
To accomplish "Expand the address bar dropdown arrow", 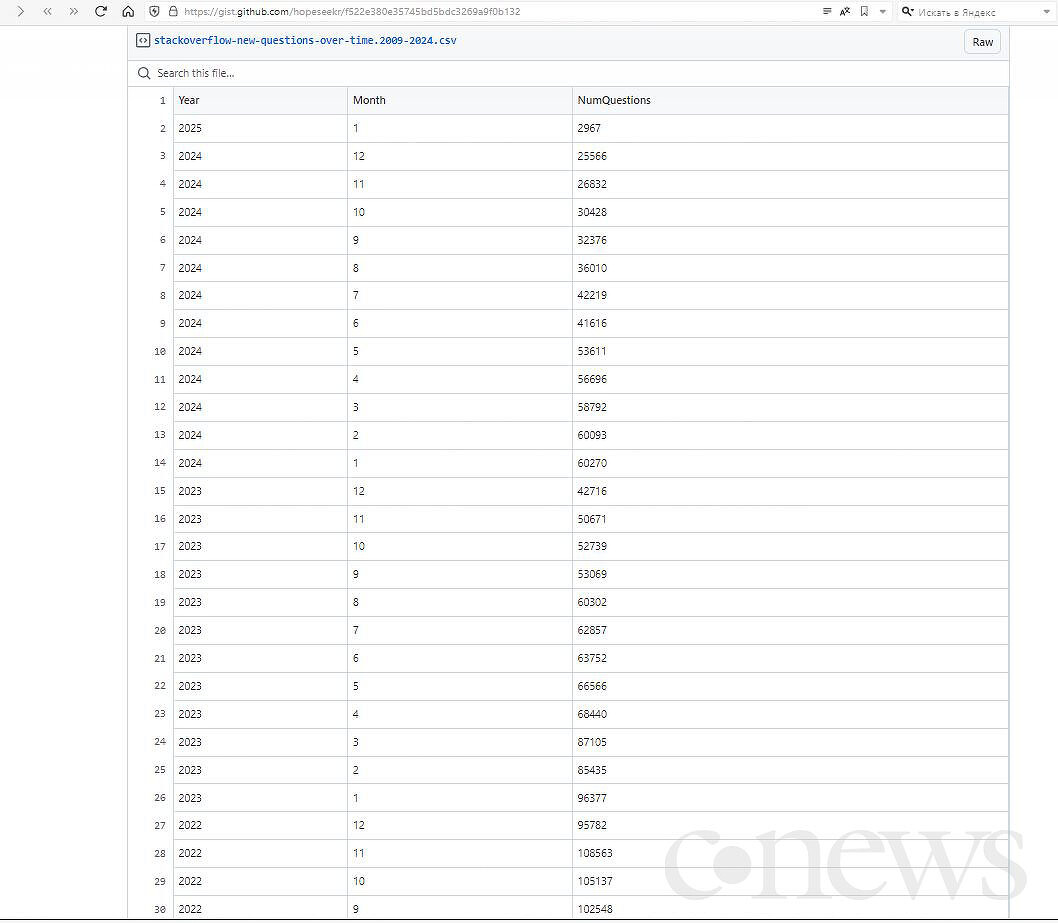I will click(883, 12).
